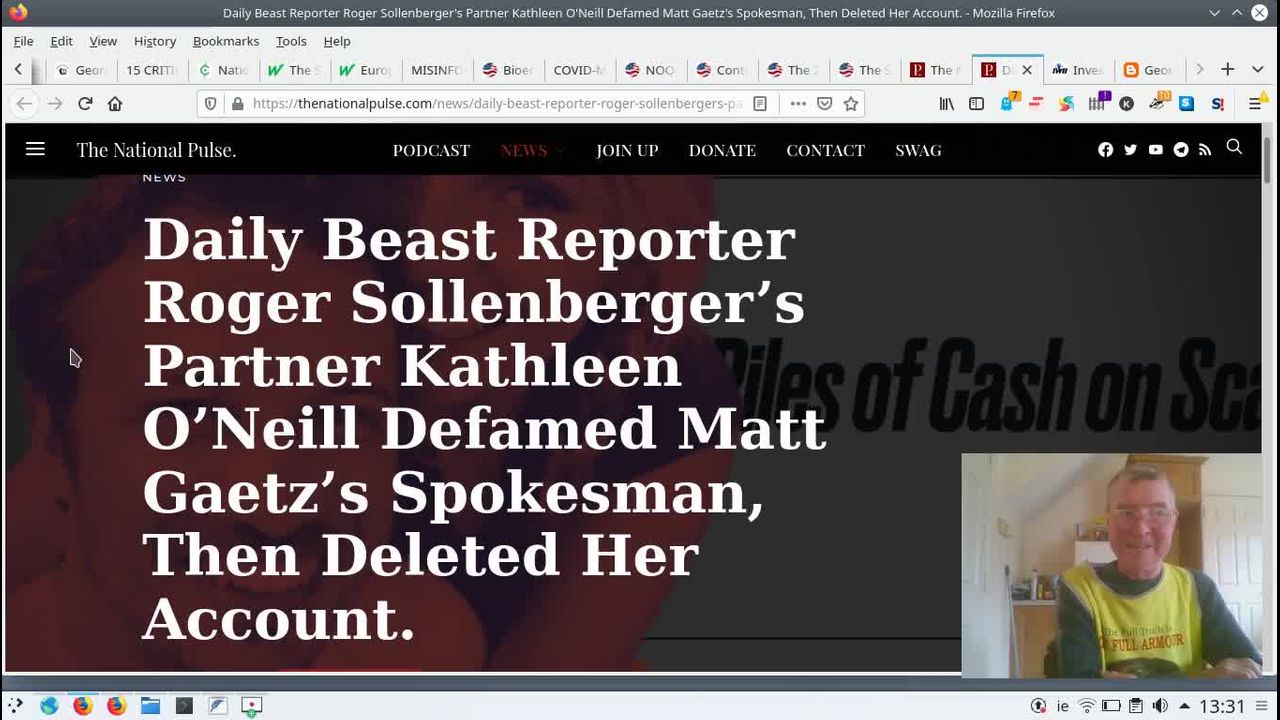The height and width of the screenshot is (720, 1280).
Task: Bookmark this page with star icon
Action: pos(851,104)
